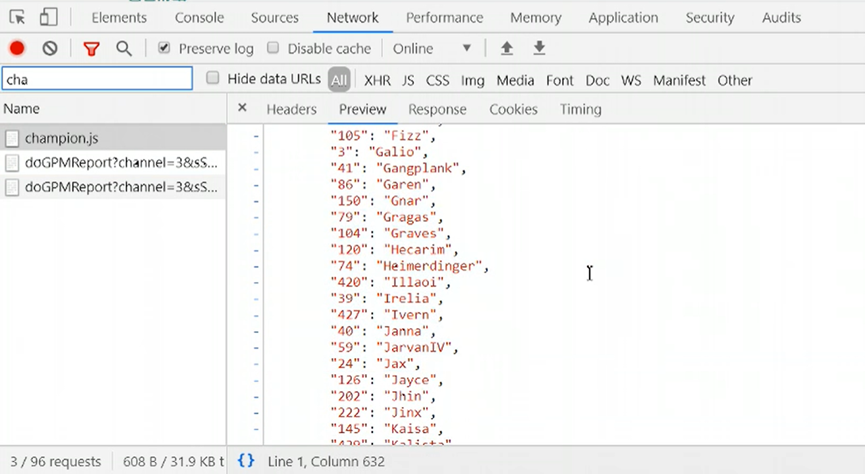
Task: Toggle the red filter funnel icon
Action: coord(91,48)
